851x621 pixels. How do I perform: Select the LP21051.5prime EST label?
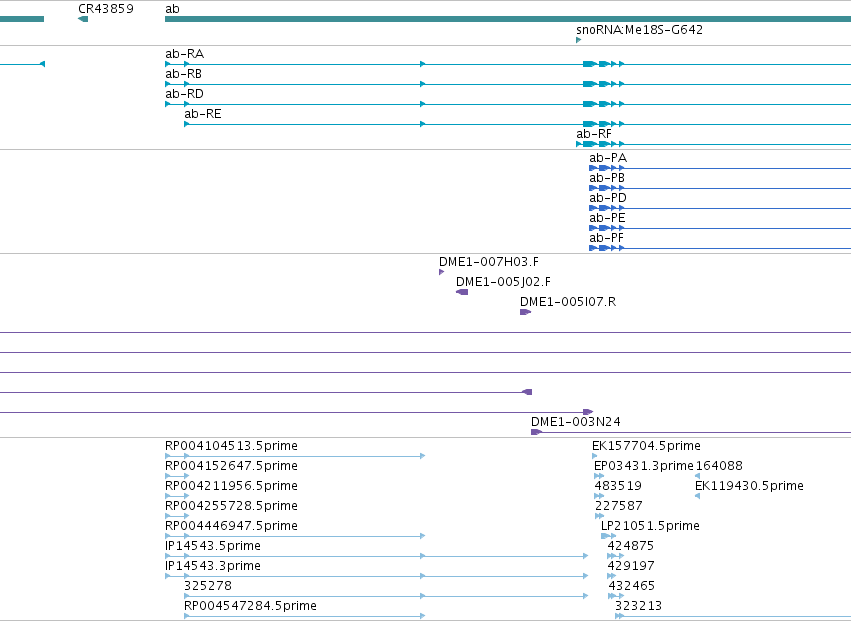click(x=650, y=527)
